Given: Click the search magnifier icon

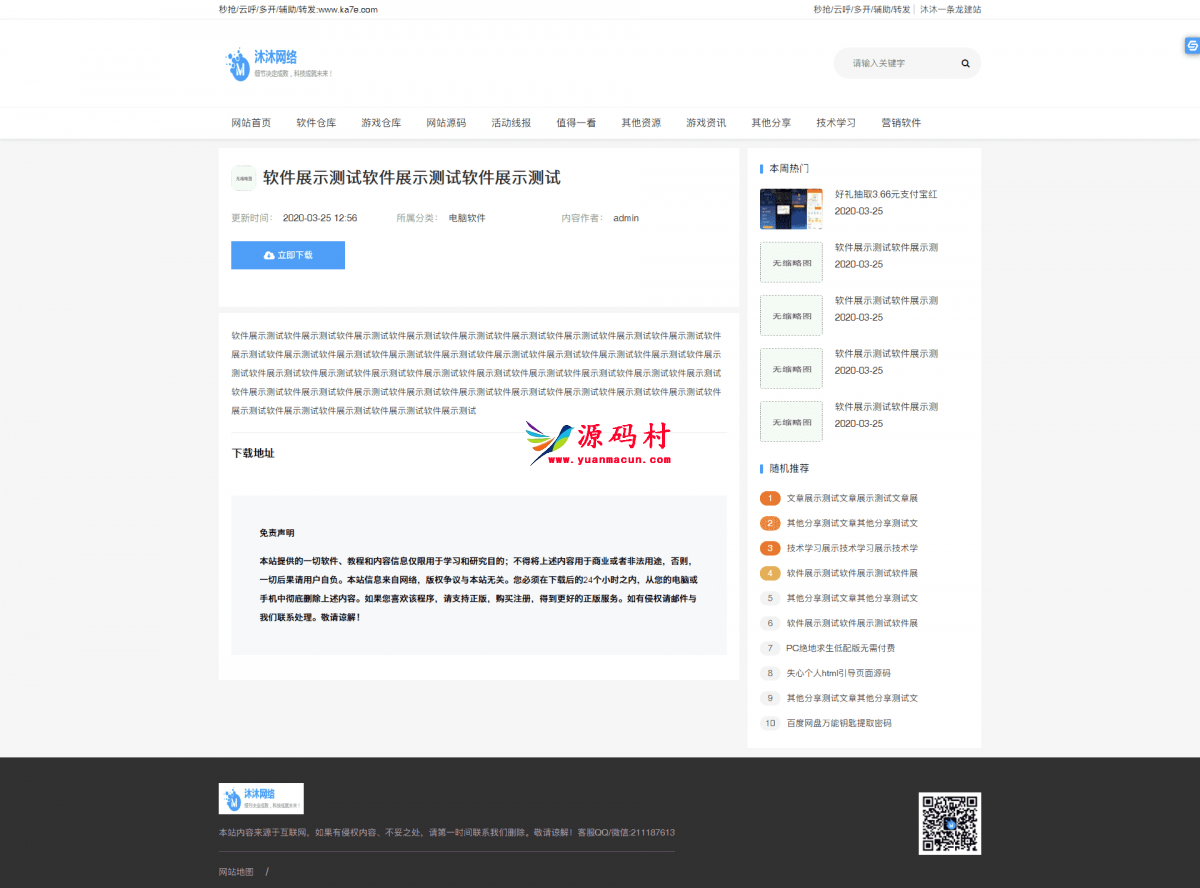Looking at the screenshot, I should tap(965, 63).
